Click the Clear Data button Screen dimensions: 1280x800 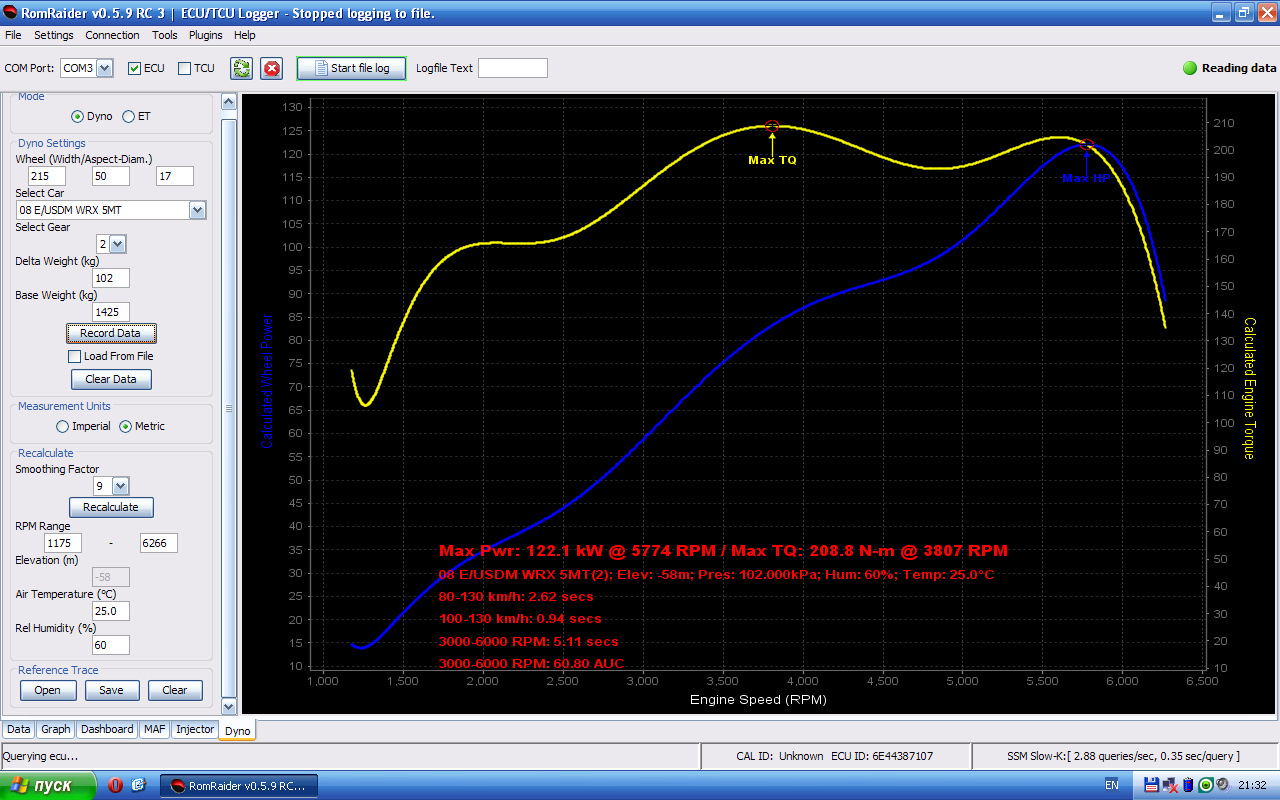111,379
